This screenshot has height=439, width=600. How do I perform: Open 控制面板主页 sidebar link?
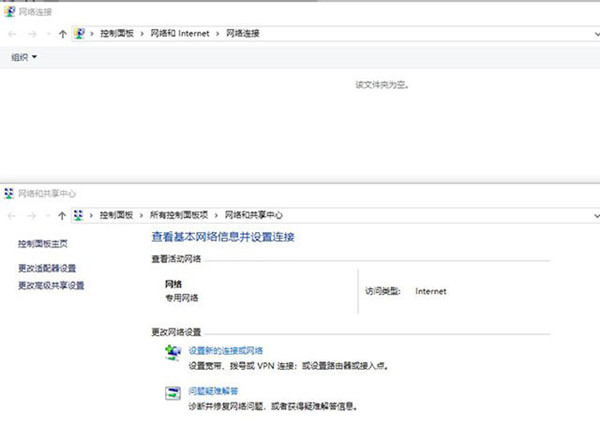43,244
